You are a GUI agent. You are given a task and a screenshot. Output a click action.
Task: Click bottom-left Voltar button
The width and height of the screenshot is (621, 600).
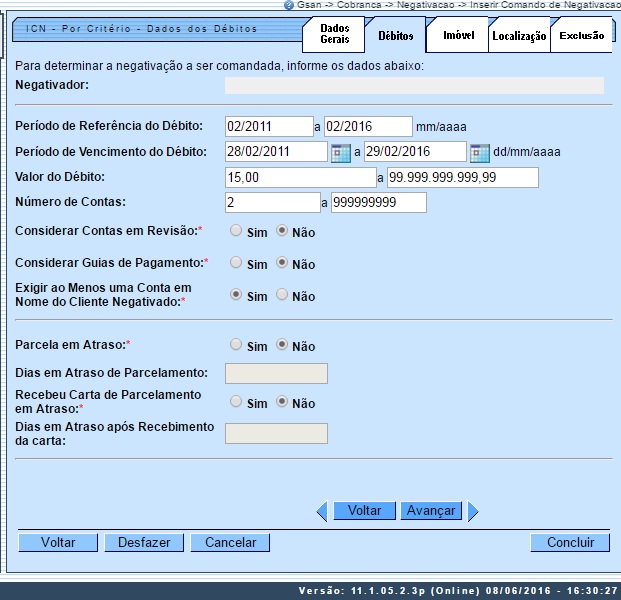pos(58,542)
